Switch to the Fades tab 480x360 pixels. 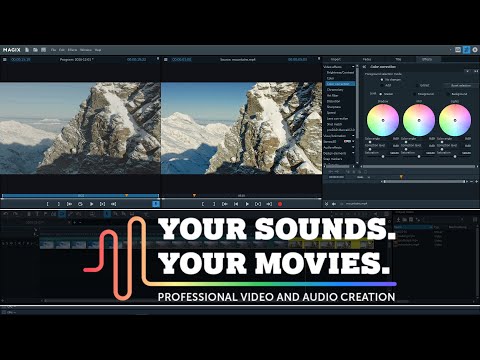tap(367, 59)
